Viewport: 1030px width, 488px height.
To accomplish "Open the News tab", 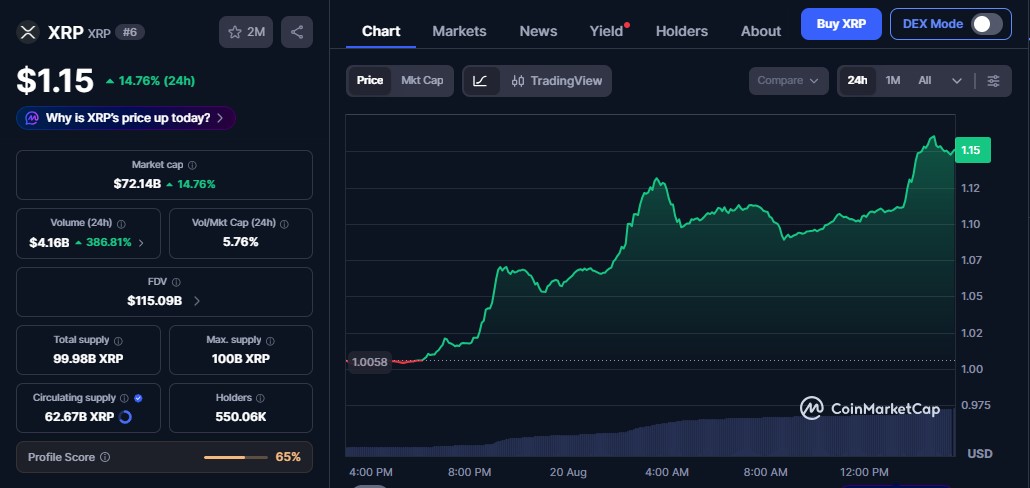I will [538, 31].
